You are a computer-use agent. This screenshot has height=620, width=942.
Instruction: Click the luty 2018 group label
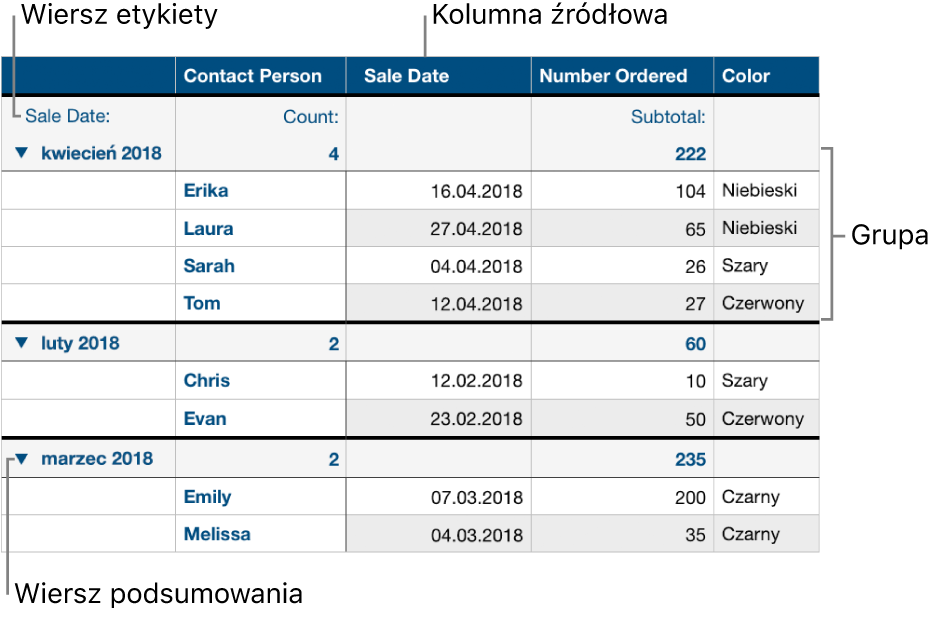coord(80,343)
